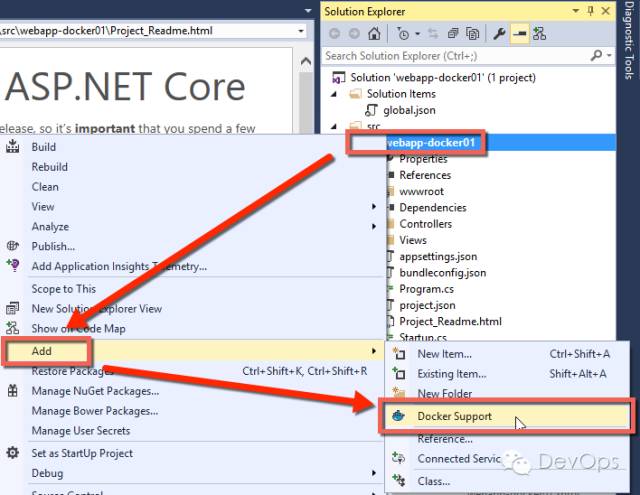
Task: Click Publish... in the context menu
Action: pos(53,246)
